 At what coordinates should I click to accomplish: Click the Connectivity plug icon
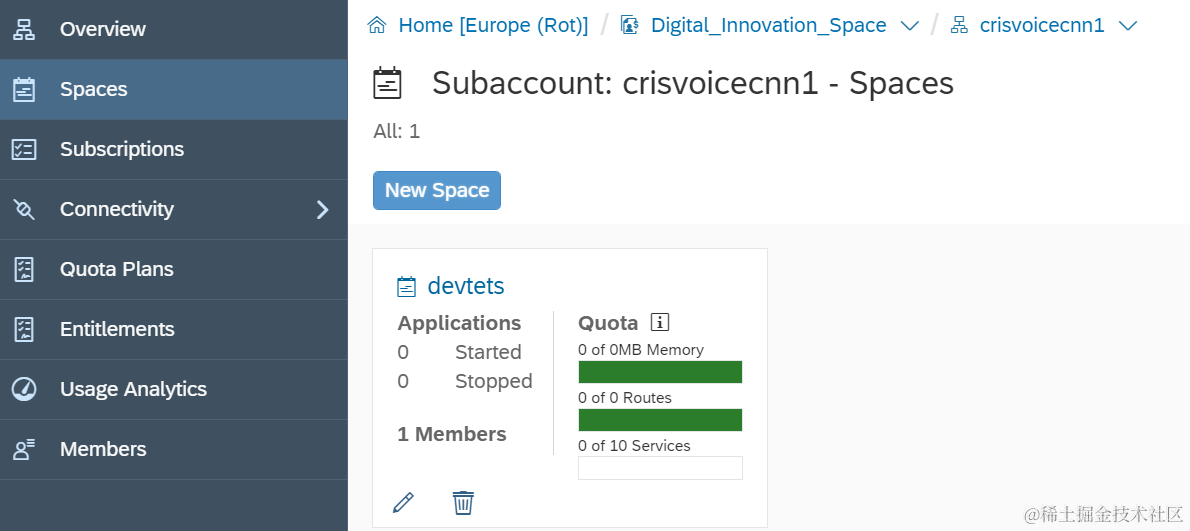pyautogui.click(x=24, y=209)
